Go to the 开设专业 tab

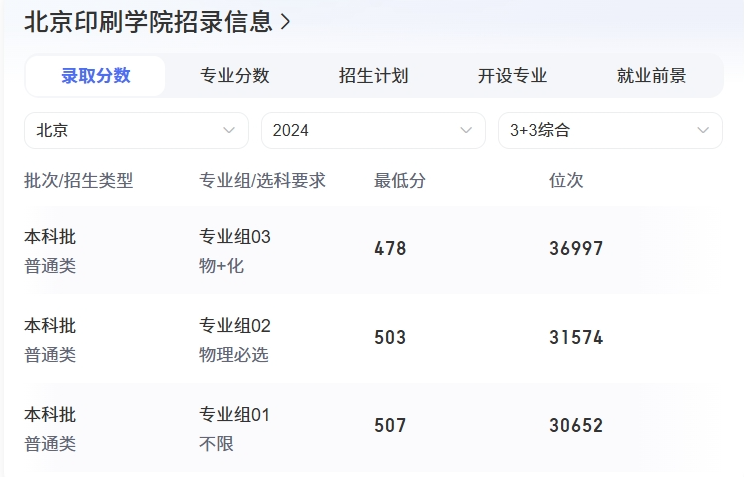[512, 76]
